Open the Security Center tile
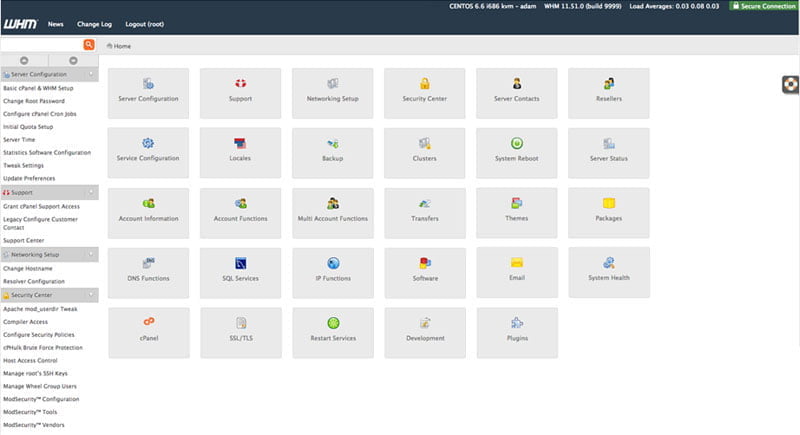 (x=424, y=93)
